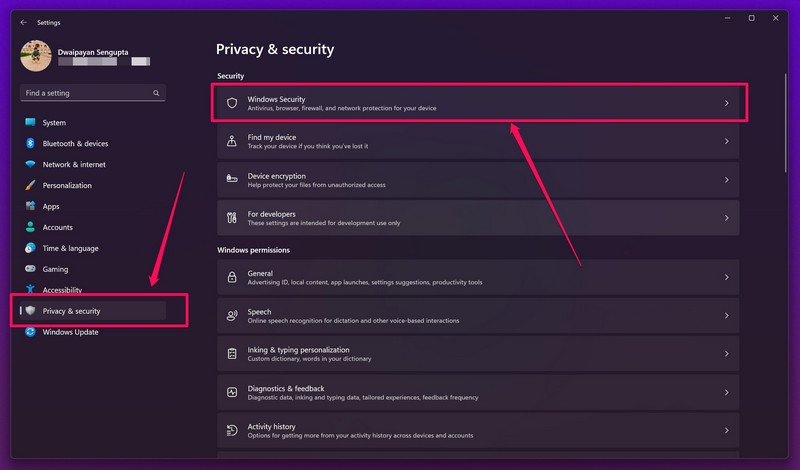Open Diagnostics & feedback settings
The image size is (800, 470).
[x=478, y=392]
